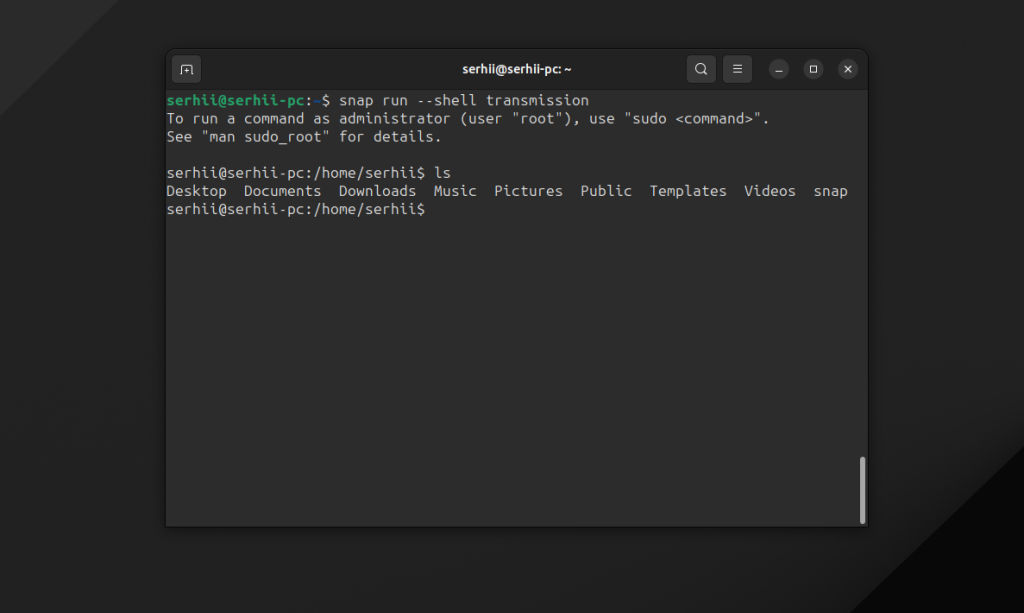1024x613 pixels.
Task: Click the Public directory name
Action: pyautogui.click(x=605, y=191)
